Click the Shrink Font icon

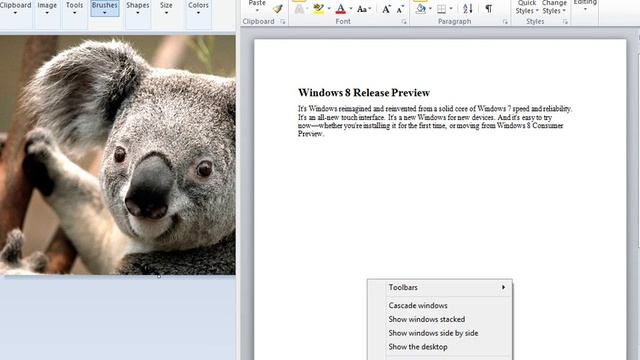pyautogui.click(x=400, y=9)
